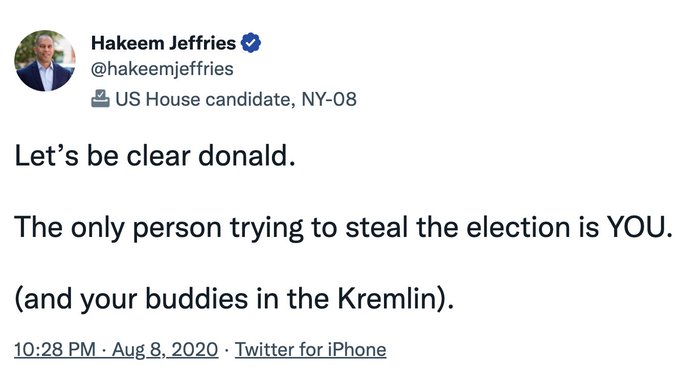The height and width of the screenshot is (382, 680).
Task: Click the blue verified checkmark badge
Action: point(251,43)
